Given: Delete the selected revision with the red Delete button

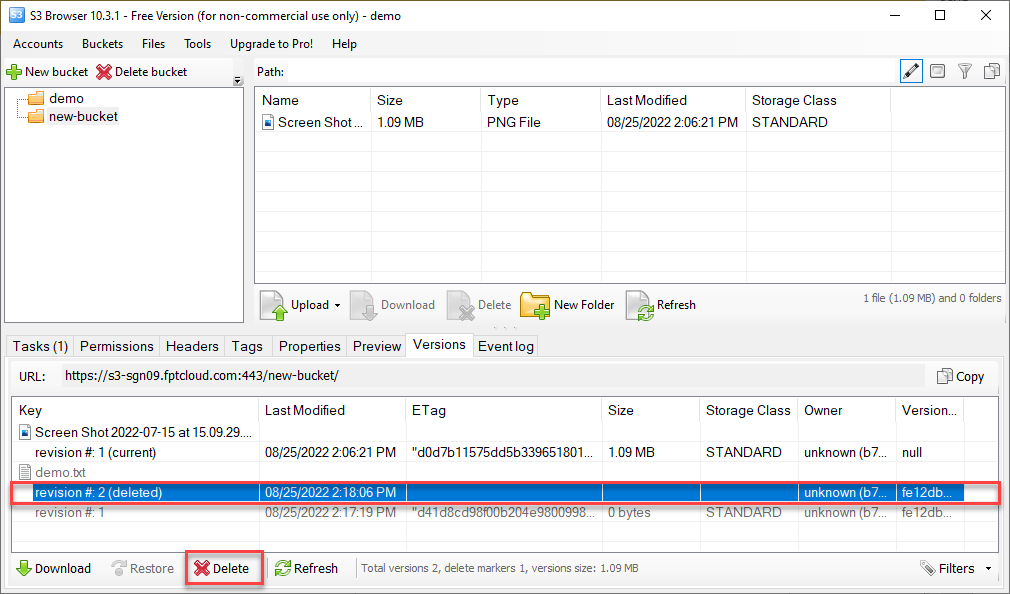Looking at the screenshot, I should point(224,568).
